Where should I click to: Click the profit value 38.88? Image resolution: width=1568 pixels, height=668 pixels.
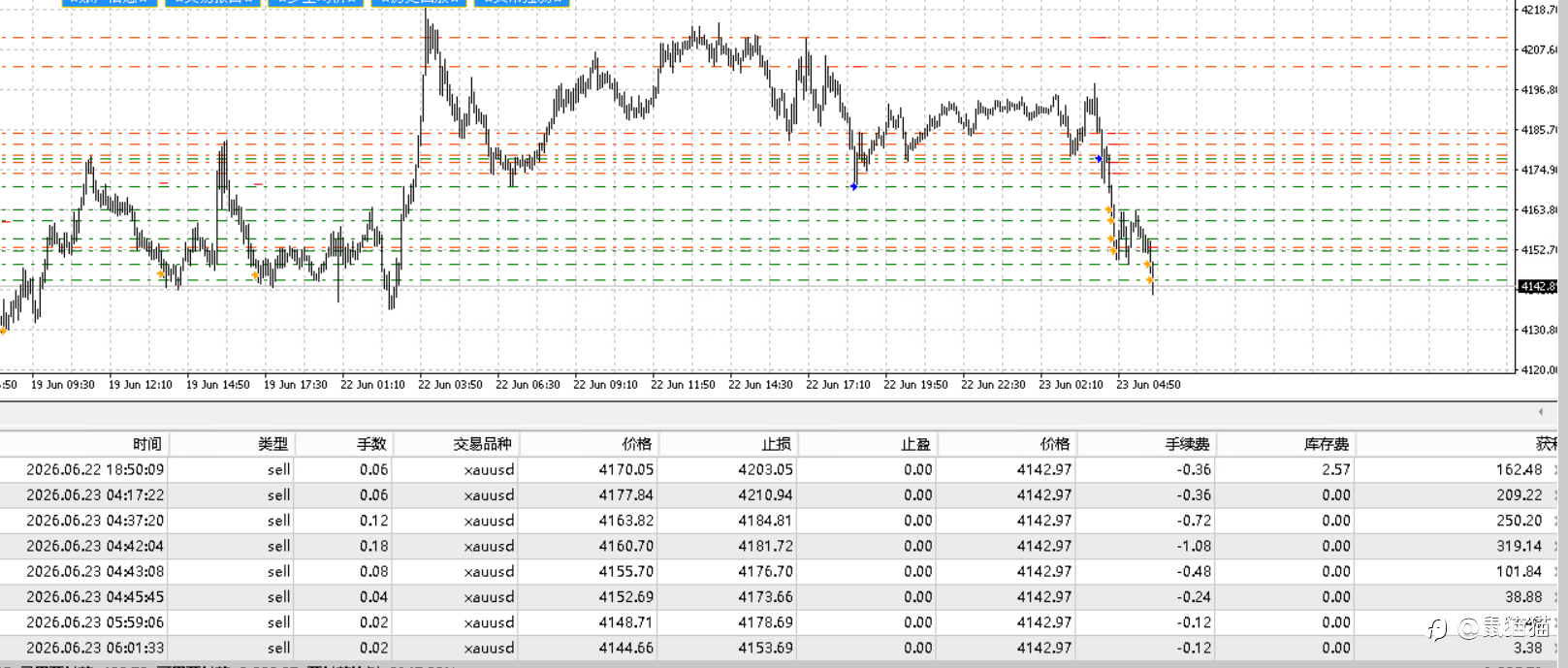(x=1523, y=597)
